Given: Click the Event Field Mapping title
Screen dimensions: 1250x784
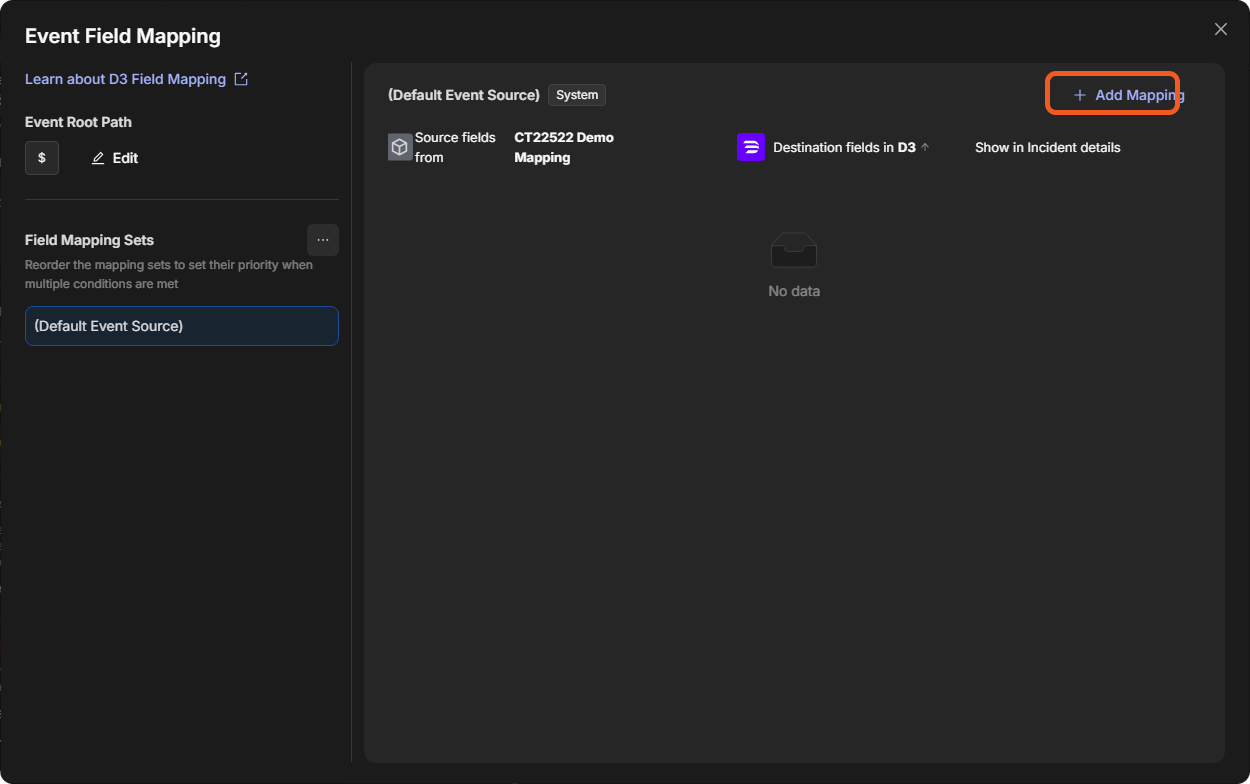Looking at the screenshot, I should [123, 36].
